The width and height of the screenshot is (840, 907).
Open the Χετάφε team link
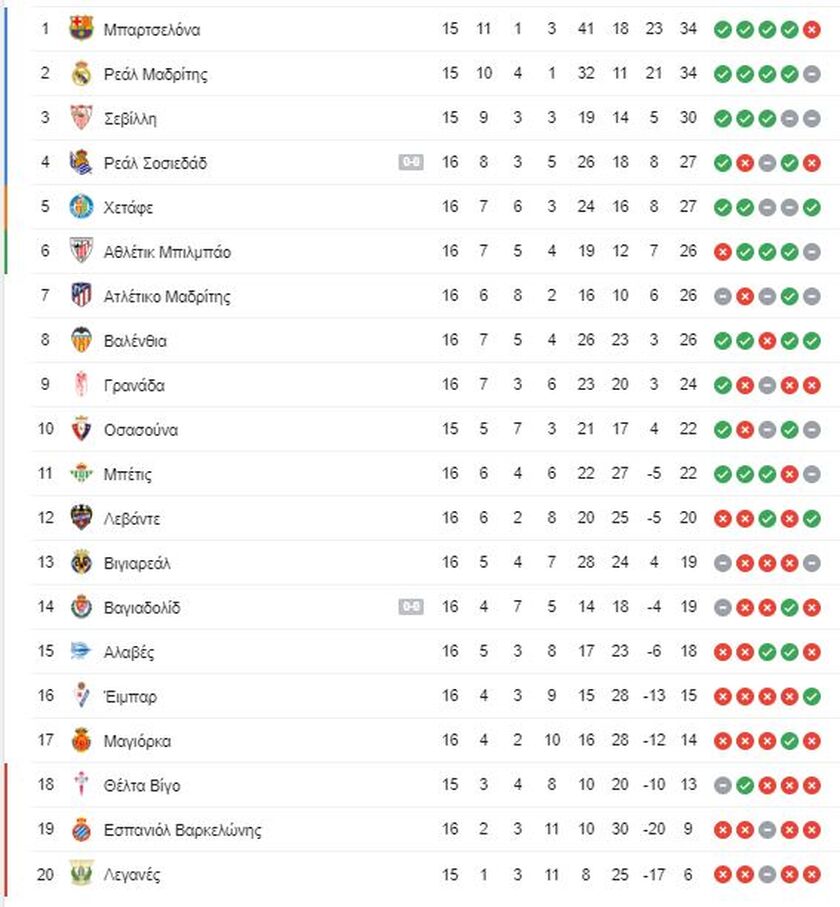[128, 208]
